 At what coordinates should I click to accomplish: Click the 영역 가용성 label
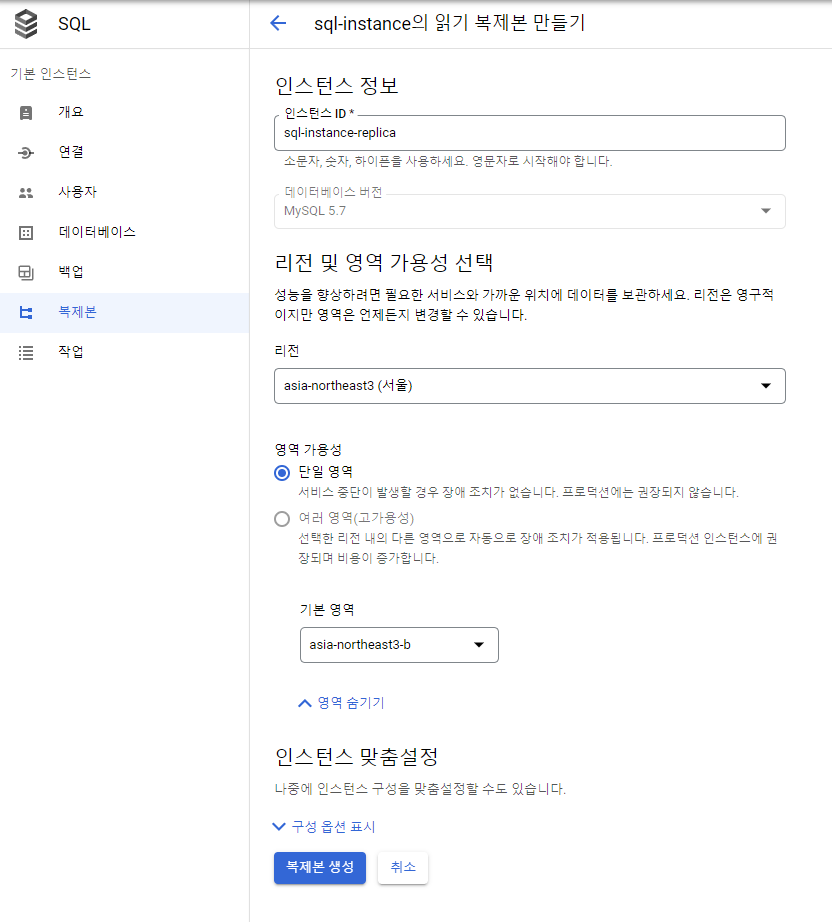pyautogui.click(x=308, y=450)
